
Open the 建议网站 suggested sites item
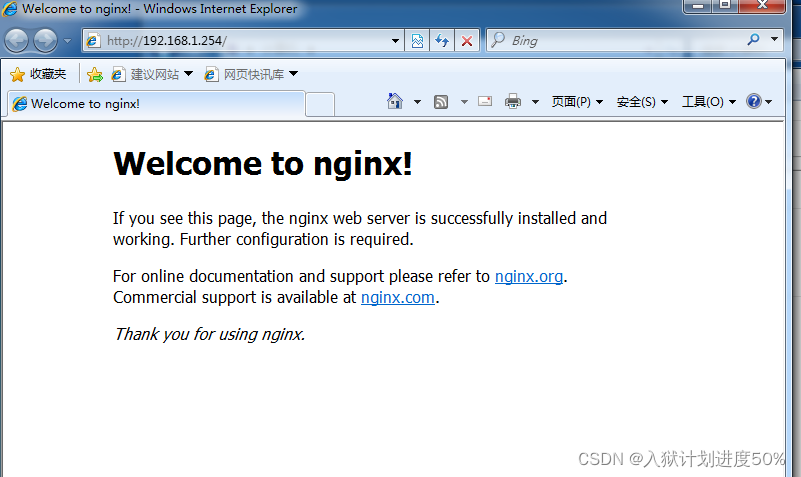pyautogui.click(x=152, y=75)
